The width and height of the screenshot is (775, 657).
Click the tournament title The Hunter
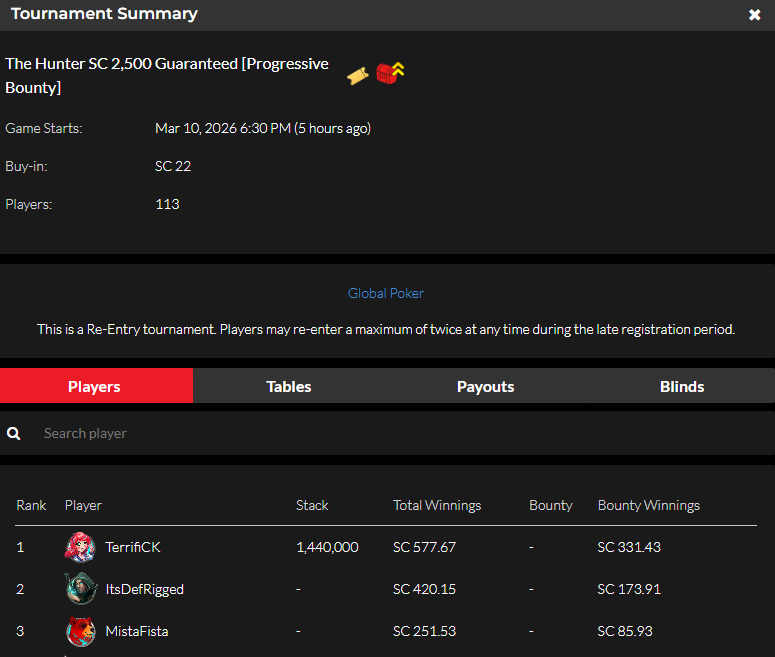pos(167,76)
